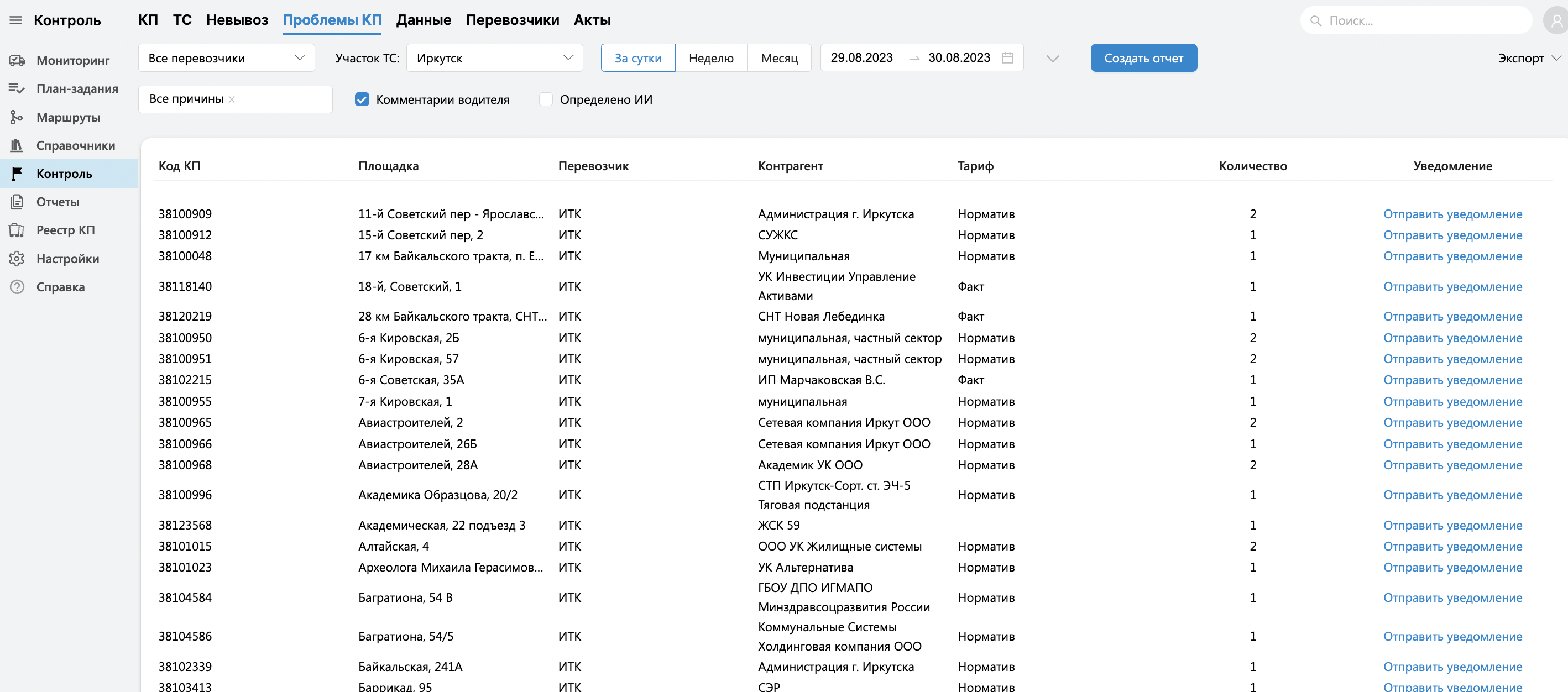The height and width of the screenshot is (692, 1568).
Task: Expand the Все перевозчики dropdown
Action: coord(227,58)
